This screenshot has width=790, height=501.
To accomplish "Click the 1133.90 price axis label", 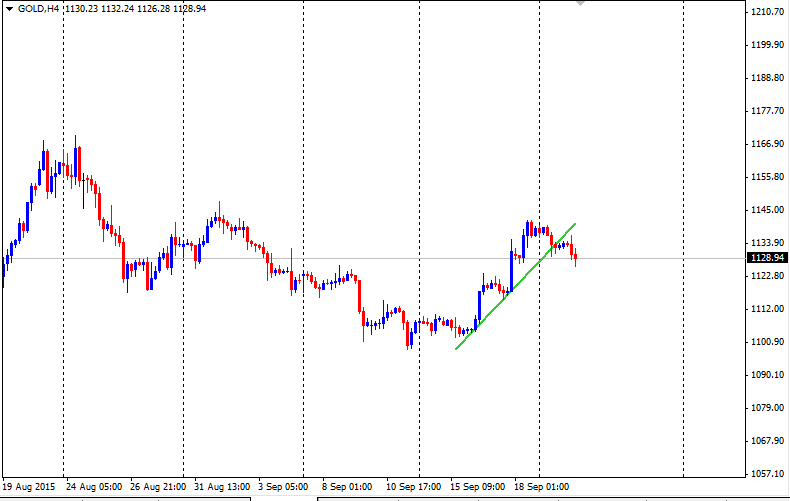I will coord(767,243).
